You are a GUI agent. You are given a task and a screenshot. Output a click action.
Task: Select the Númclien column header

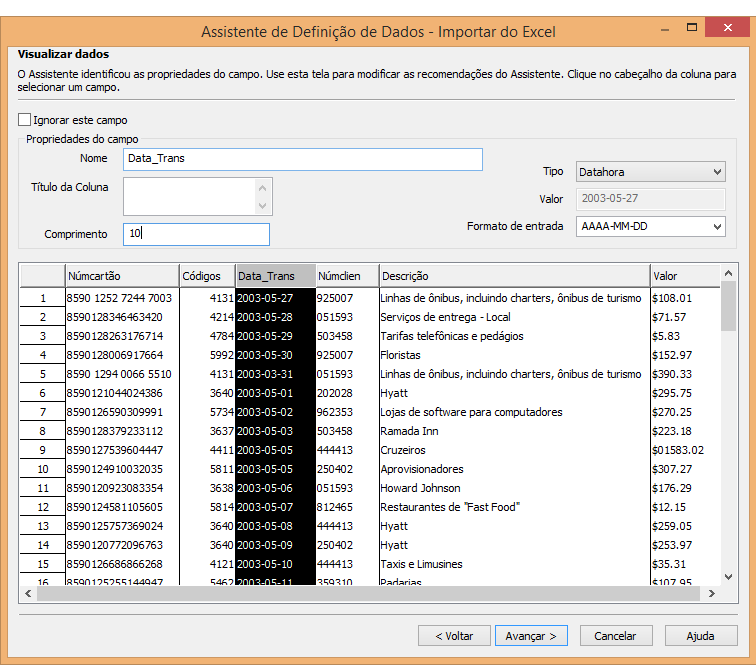(x=346, y=276)
